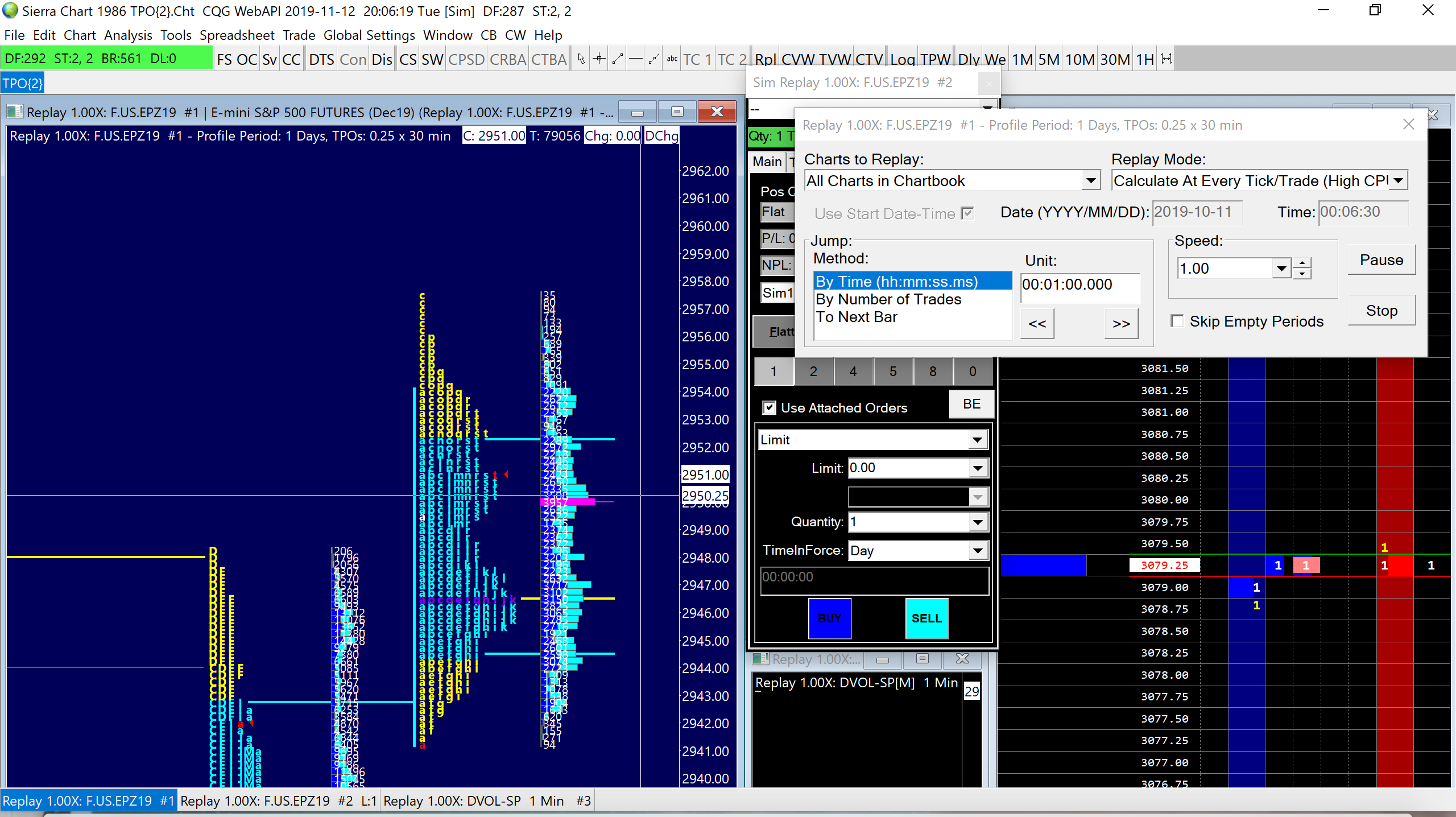
Task: Switch to DVOL-SP 1 Min #3 chart tab
Action: (487, 801)
